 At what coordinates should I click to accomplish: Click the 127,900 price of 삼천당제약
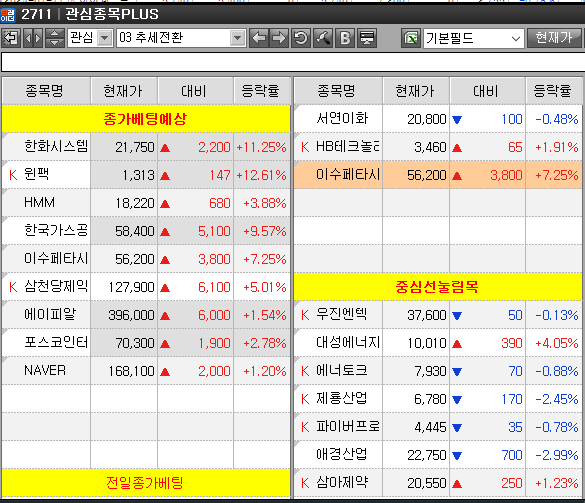131,287
